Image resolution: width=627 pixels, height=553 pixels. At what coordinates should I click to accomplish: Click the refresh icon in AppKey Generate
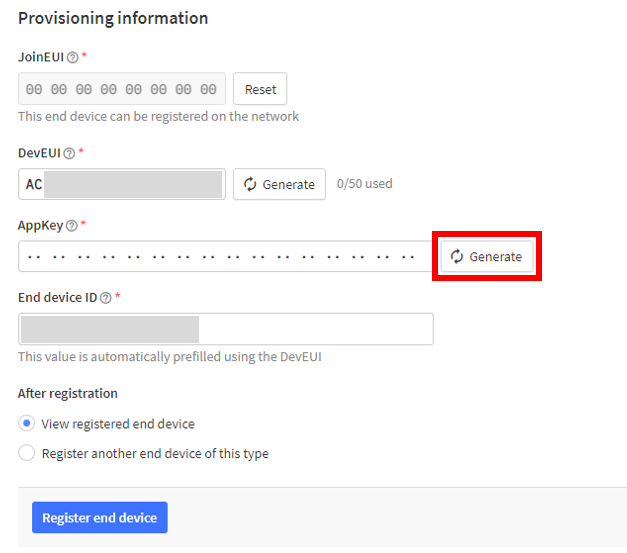click(457, 256)
